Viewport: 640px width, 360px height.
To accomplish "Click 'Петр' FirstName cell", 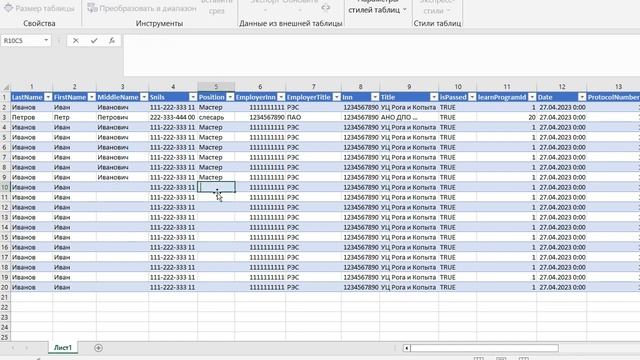I will pos(74,117).
